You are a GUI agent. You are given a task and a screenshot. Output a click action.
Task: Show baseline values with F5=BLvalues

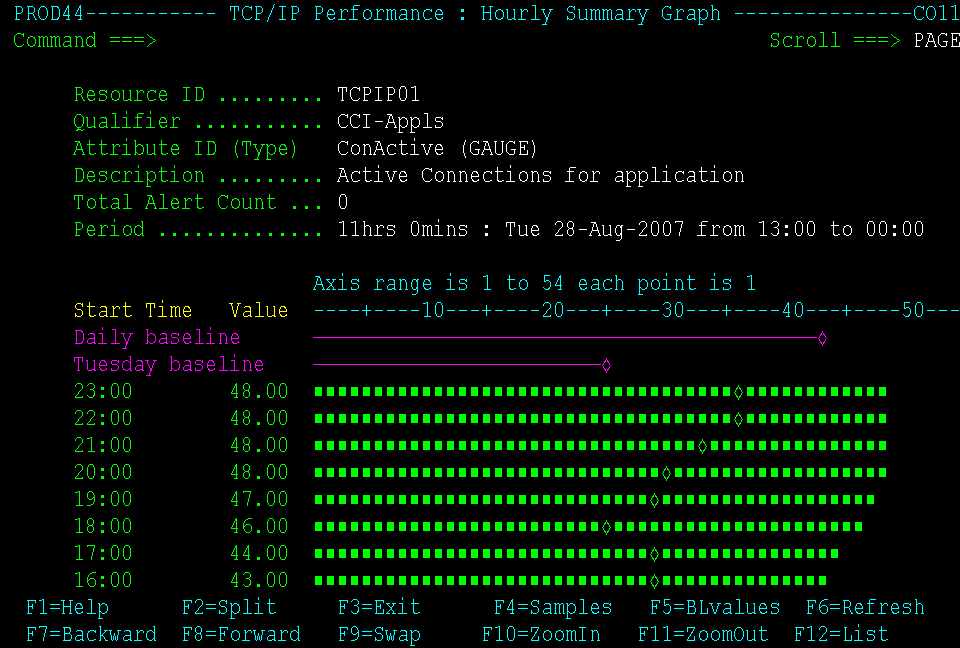click(715, 608)
